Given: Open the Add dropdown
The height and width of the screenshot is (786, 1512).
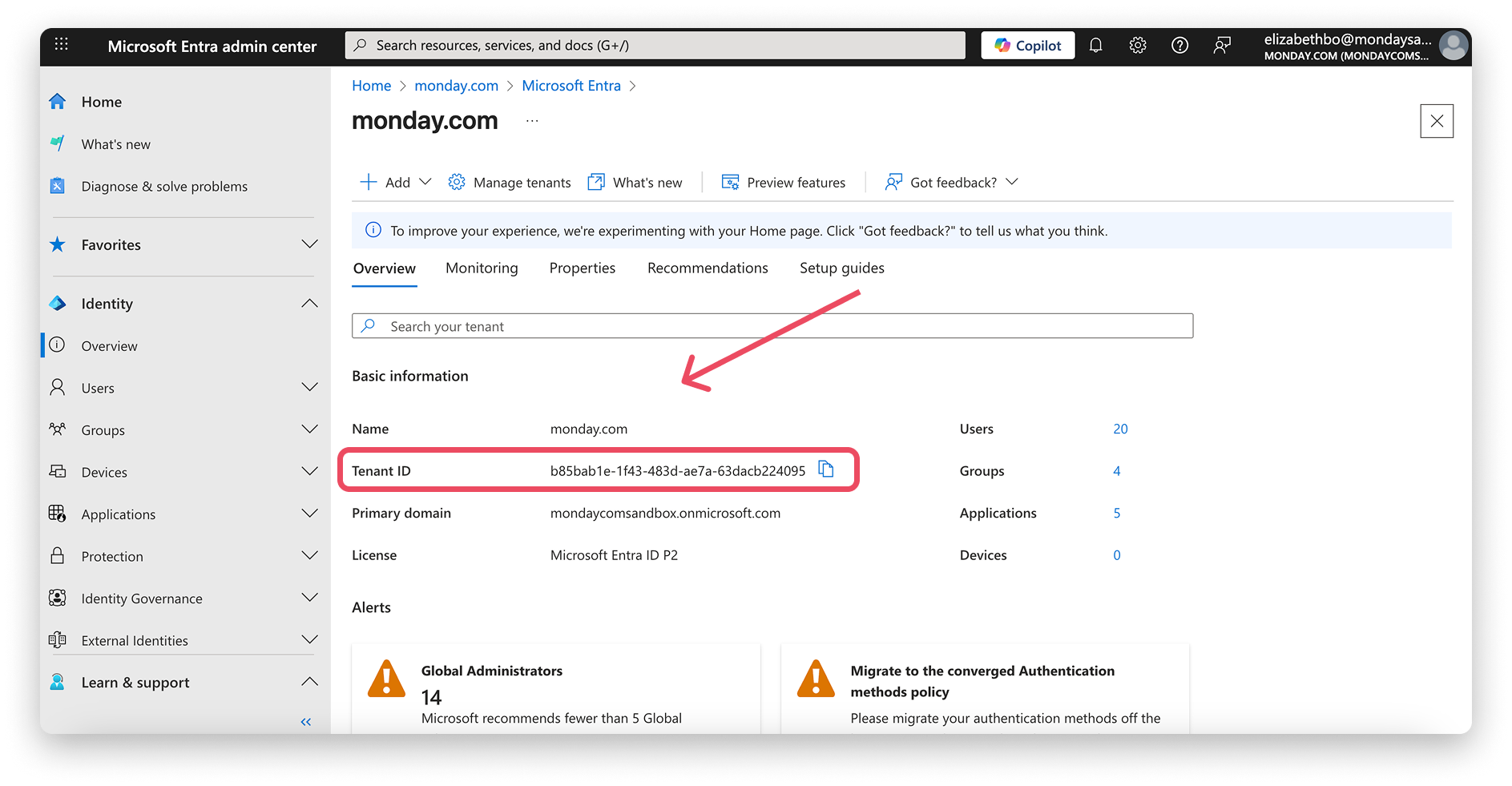Looking at the screenshot, I should click(396, 183).
